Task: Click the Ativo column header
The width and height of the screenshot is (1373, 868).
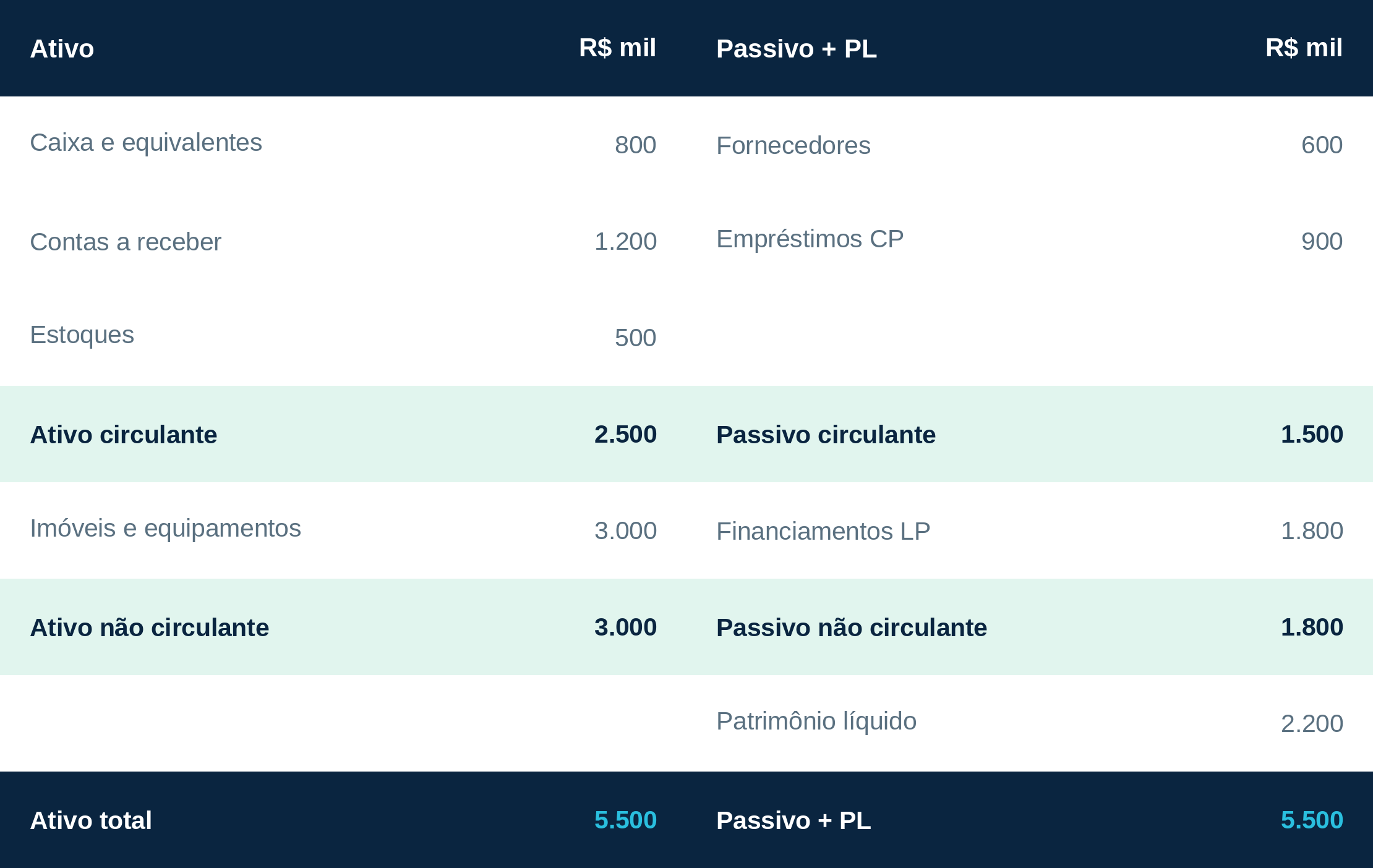Action: pyautogui.click(x=62, y=49)
